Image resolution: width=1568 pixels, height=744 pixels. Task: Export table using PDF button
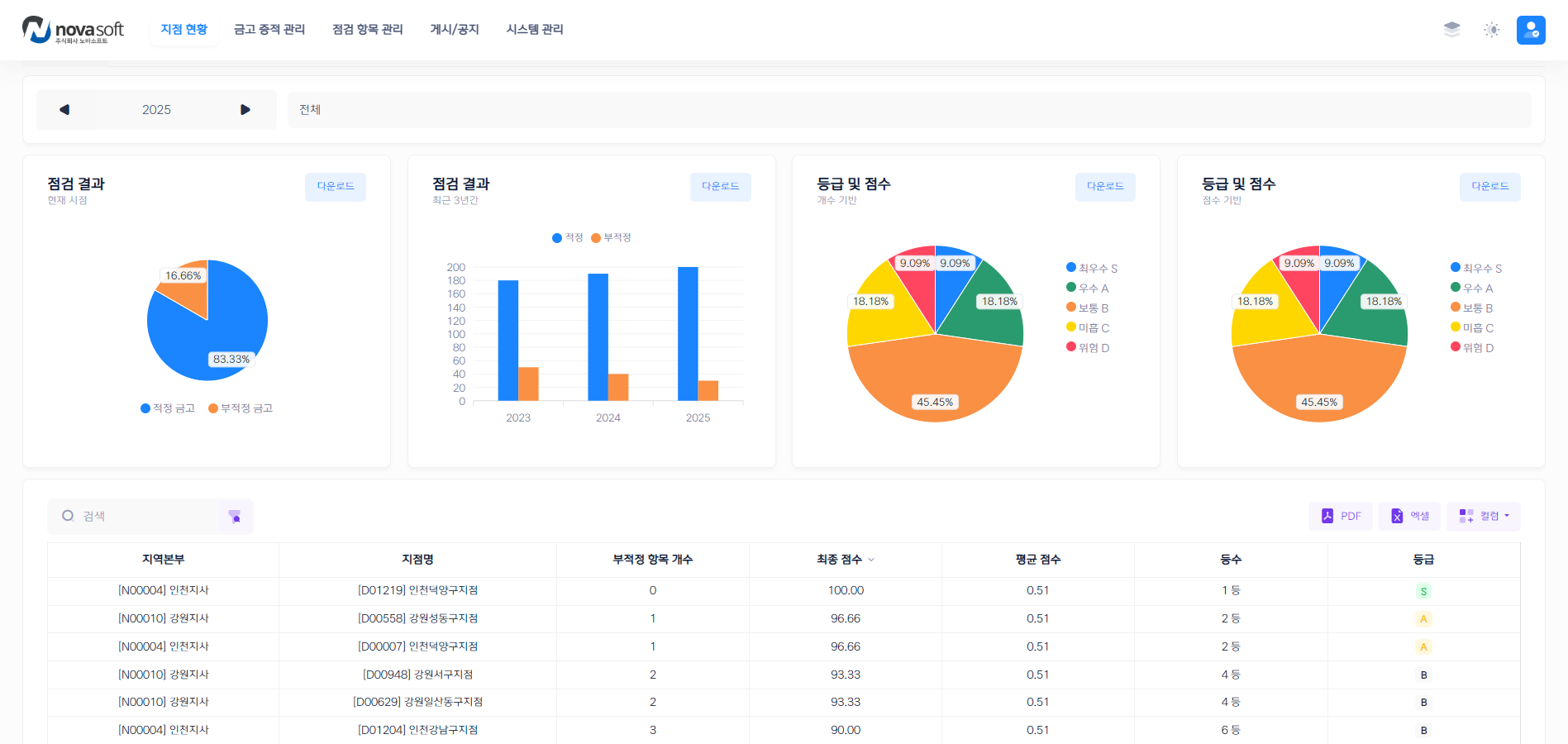(1340, 516)
